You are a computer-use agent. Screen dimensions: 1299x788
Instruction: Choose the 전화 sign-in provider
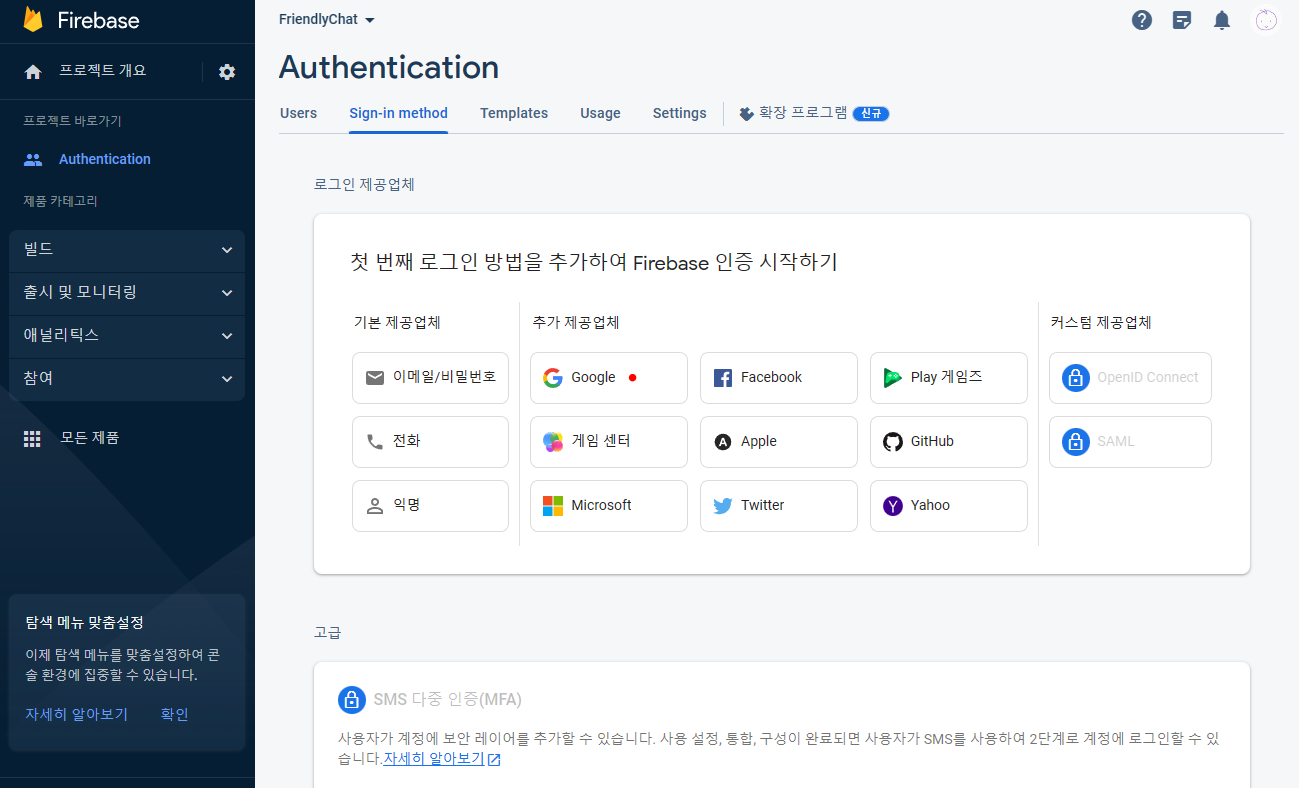[430, 442]
